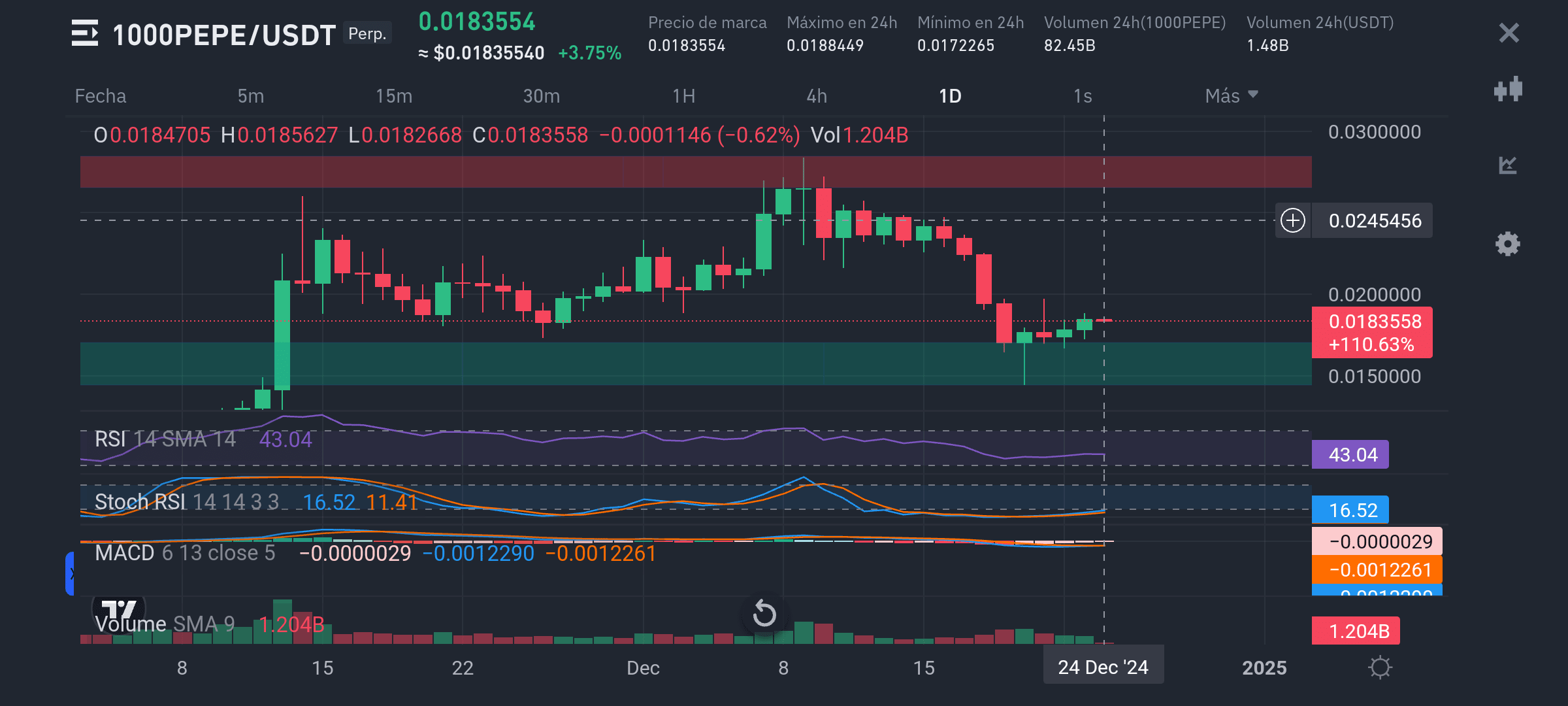The image size is (1568, 706).
Task: Expand the blue side panel handle
Action: click(70, 573)
